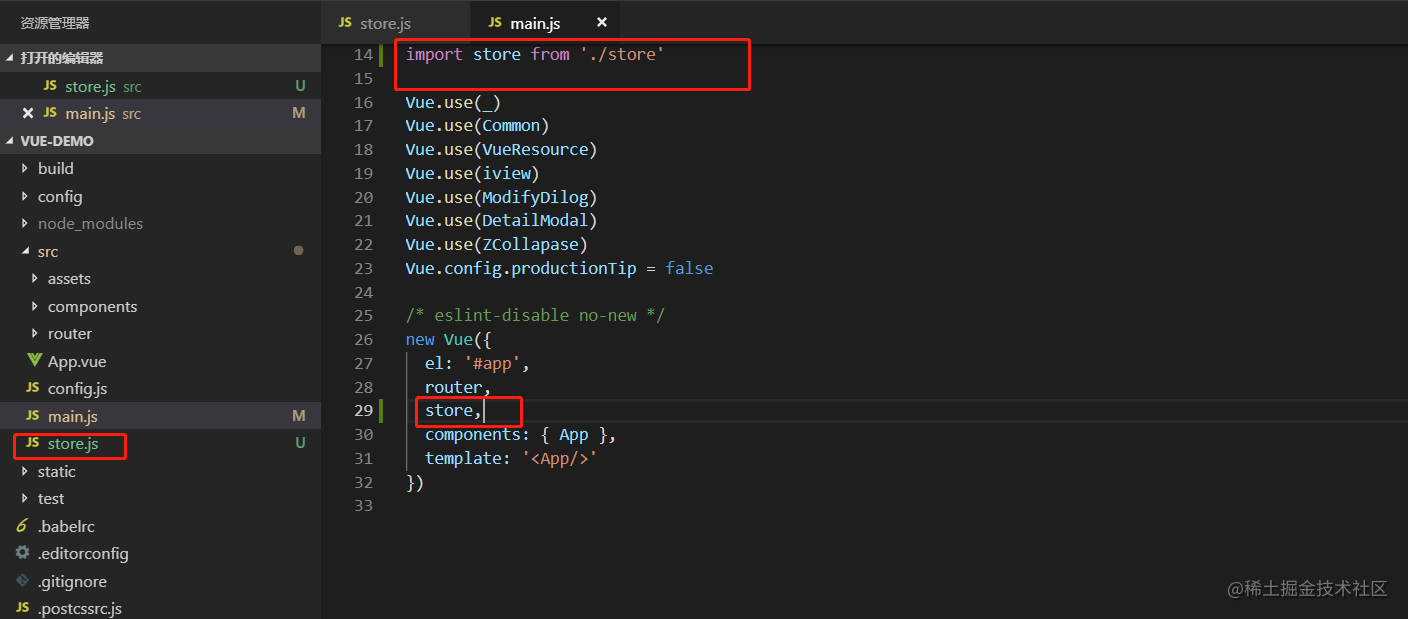Open main.js in open editors list
Image resolution: width=1408 pixels, height=619 pixels.
point(160,113)
